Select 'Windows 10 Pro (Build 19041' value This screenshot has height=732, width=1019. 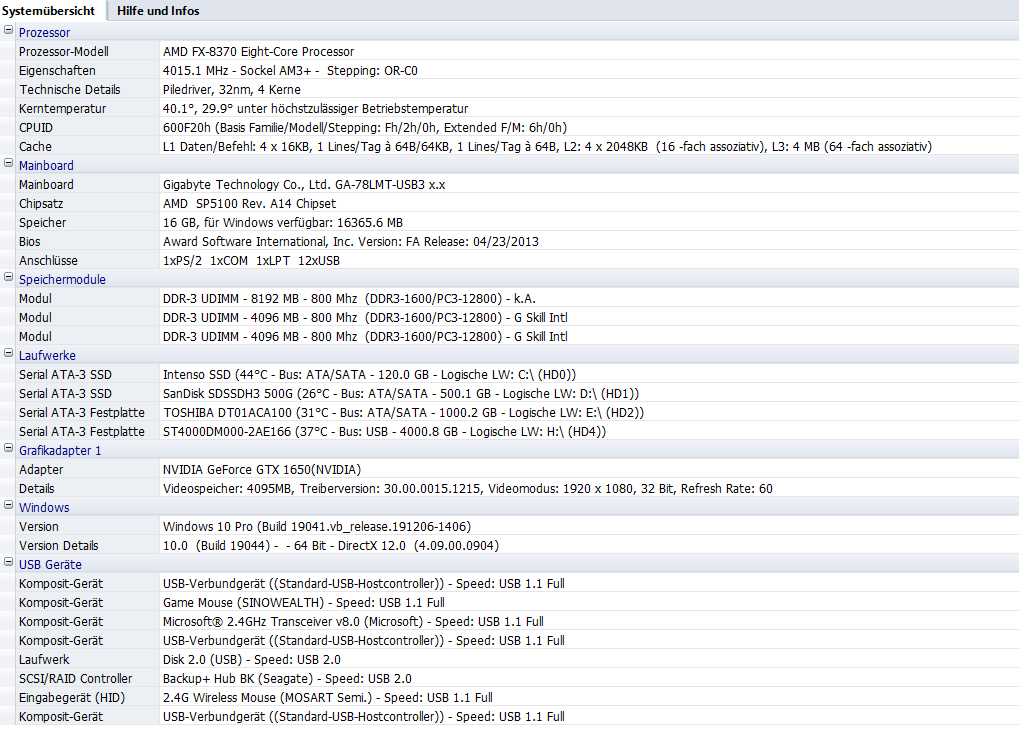coord(317,527)
